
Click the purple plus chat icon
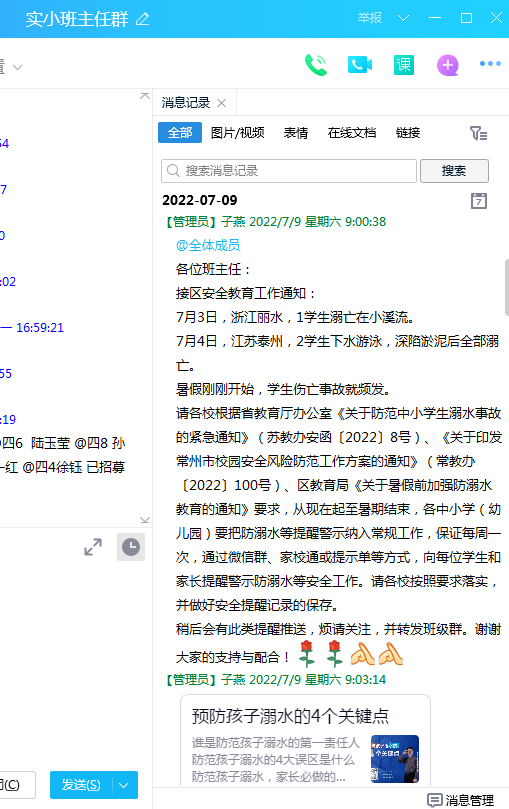click(x=448, y=65)
